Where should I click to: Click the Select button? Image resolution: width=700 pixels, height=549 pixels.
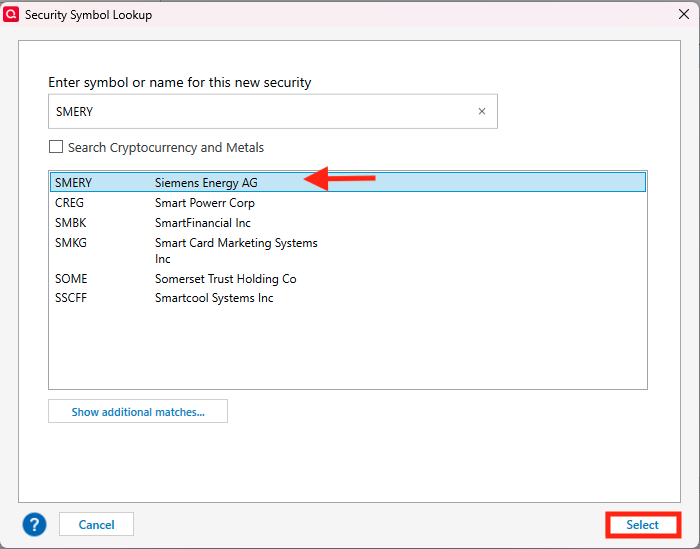pyautogui.click(x=642, y=525)
